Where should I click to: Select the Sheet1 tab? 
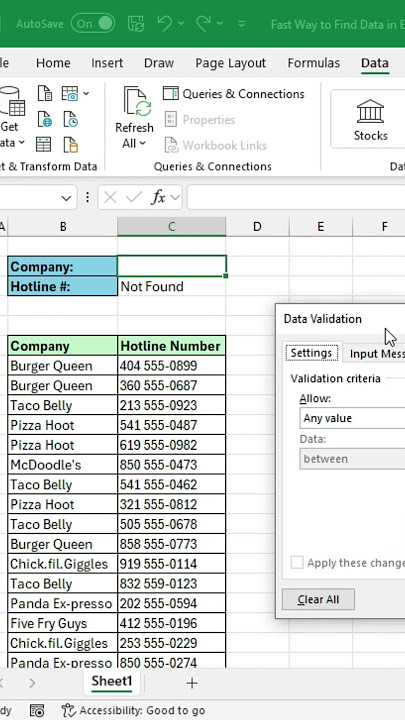coord(112,681)
